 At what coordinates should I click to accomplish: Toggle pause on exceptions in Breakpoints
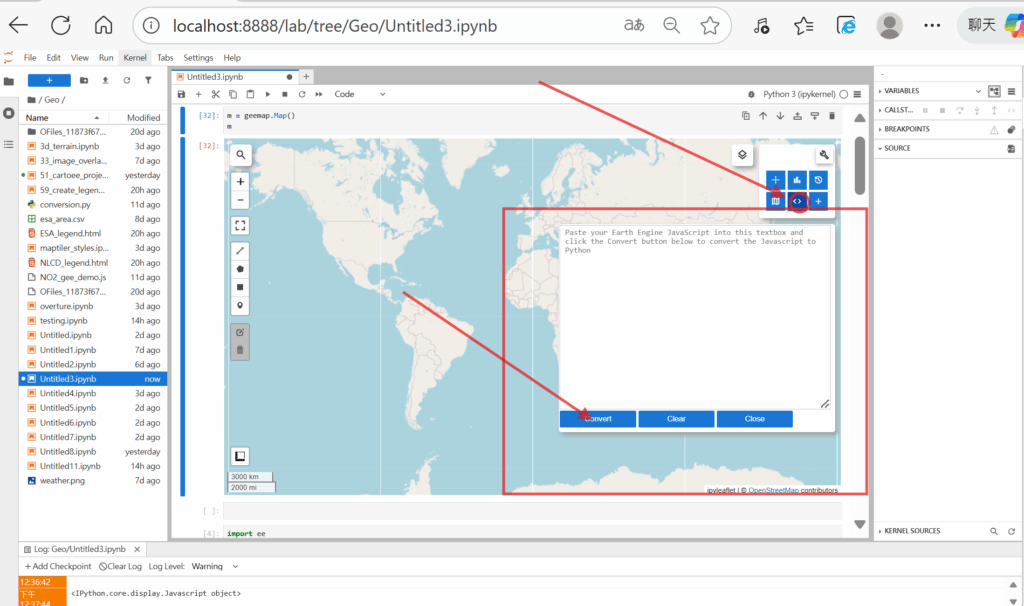tap(993, 129)
